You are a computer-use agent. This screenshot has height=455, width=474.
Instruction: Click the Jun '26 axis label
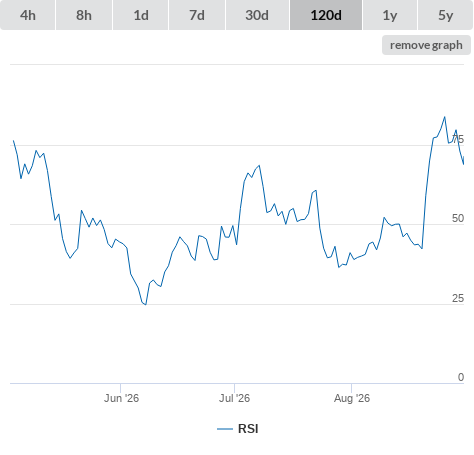pos(121,398)
